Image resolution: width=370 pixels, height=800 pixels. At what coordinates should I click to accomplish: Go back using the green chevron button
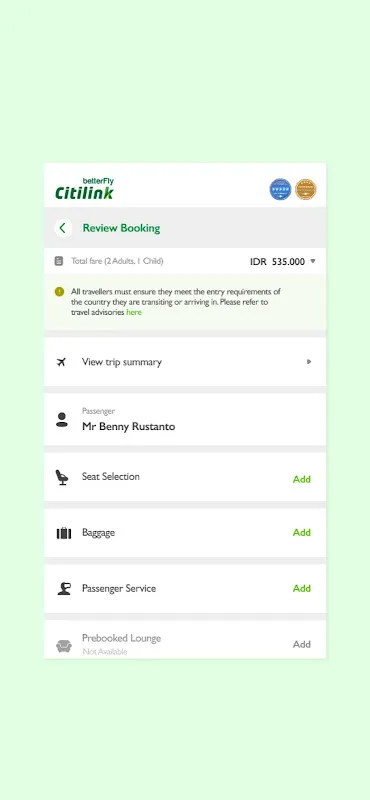(63, 228)
